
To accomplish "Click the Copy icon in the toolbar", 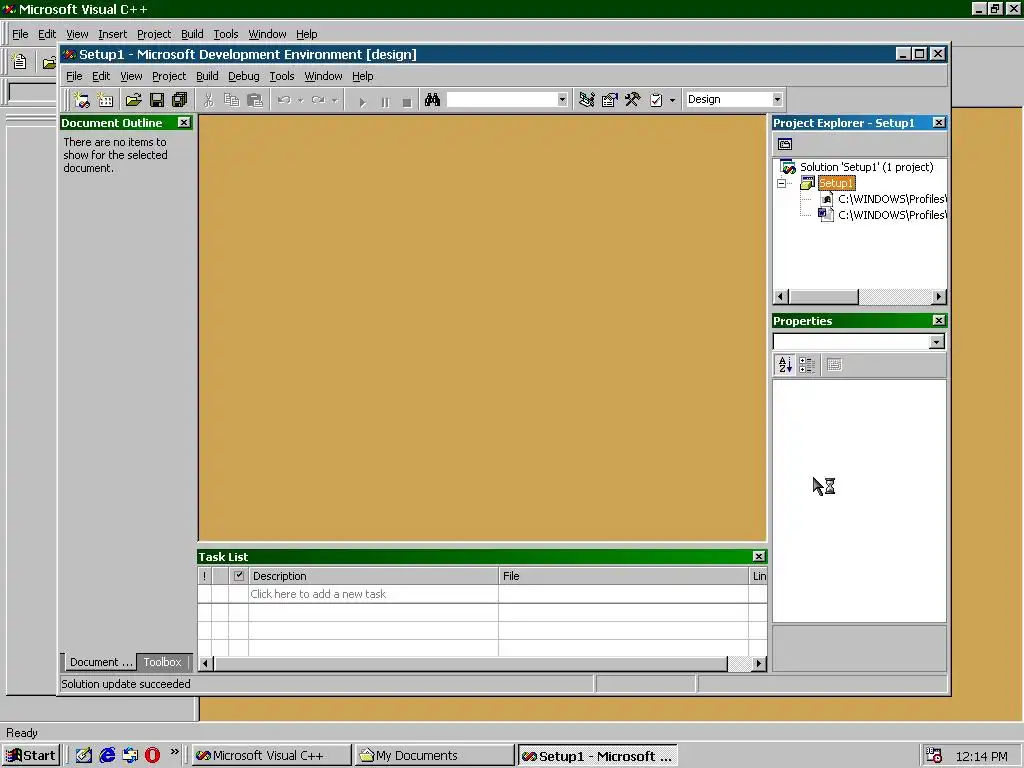I will coord(231,100).
